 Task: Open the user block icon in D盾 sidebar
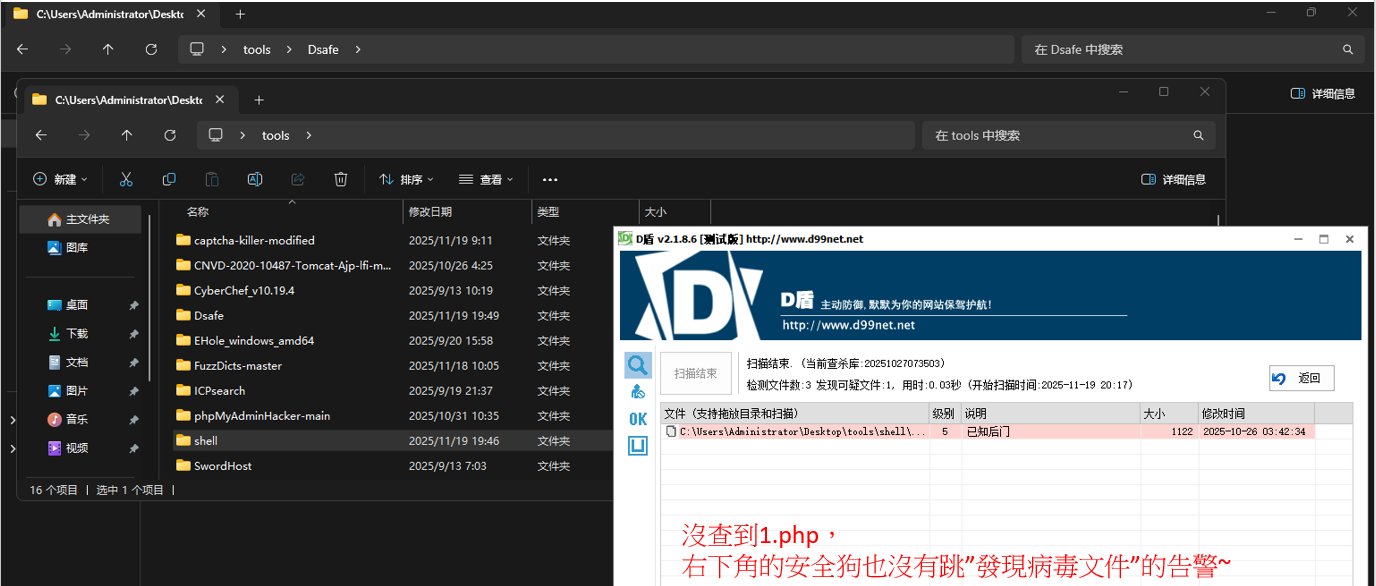(638, 392)
